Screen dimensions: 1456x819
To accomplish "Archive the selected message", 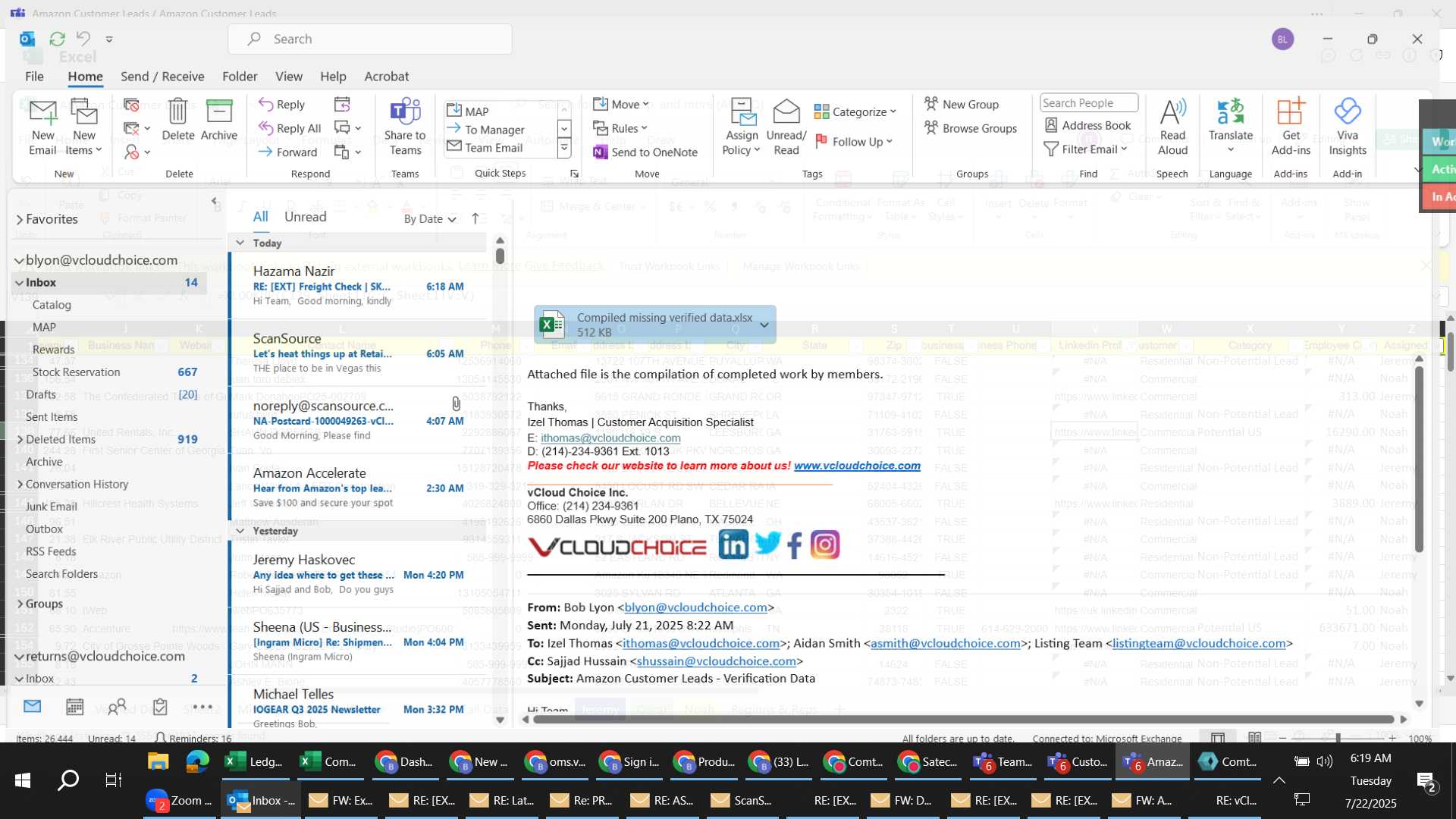I will (219, 120).
